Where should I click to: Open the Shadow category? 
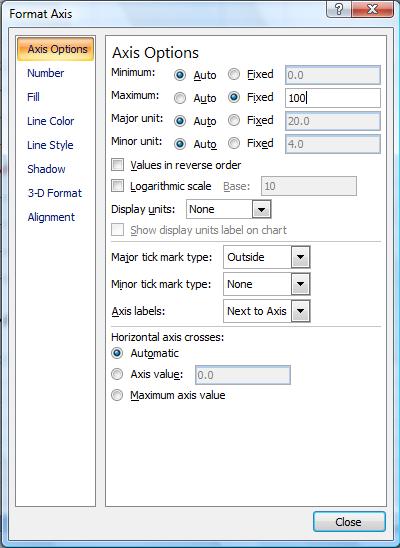pos(46,169)
